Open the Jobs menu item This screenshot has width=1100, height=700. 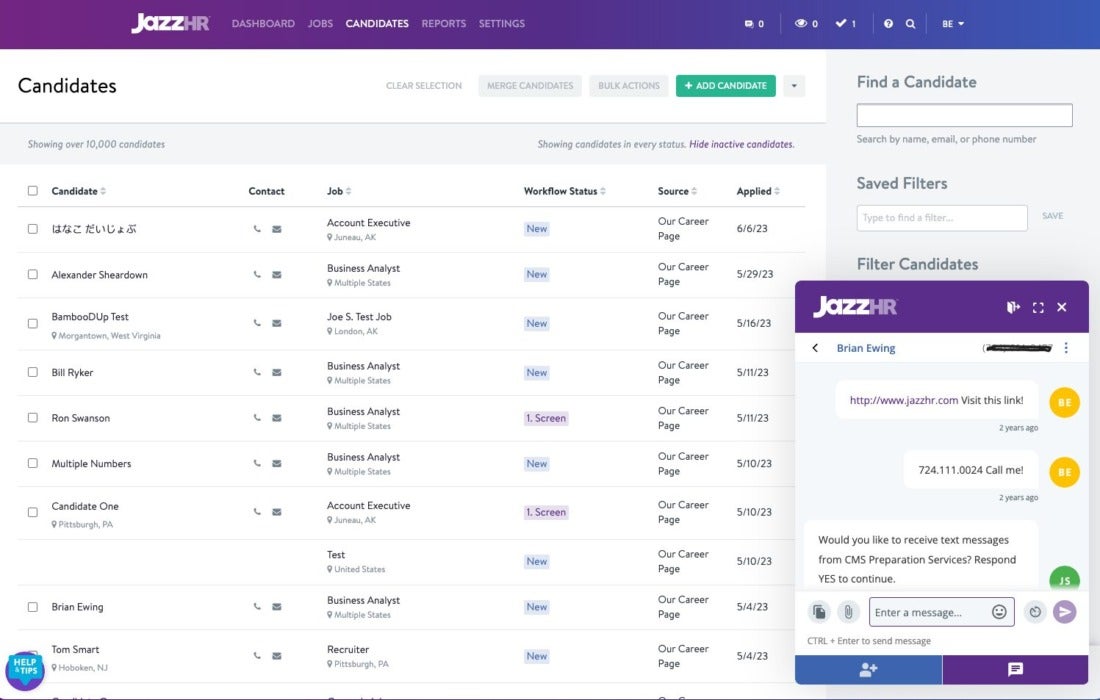click(x=320, y=24)
